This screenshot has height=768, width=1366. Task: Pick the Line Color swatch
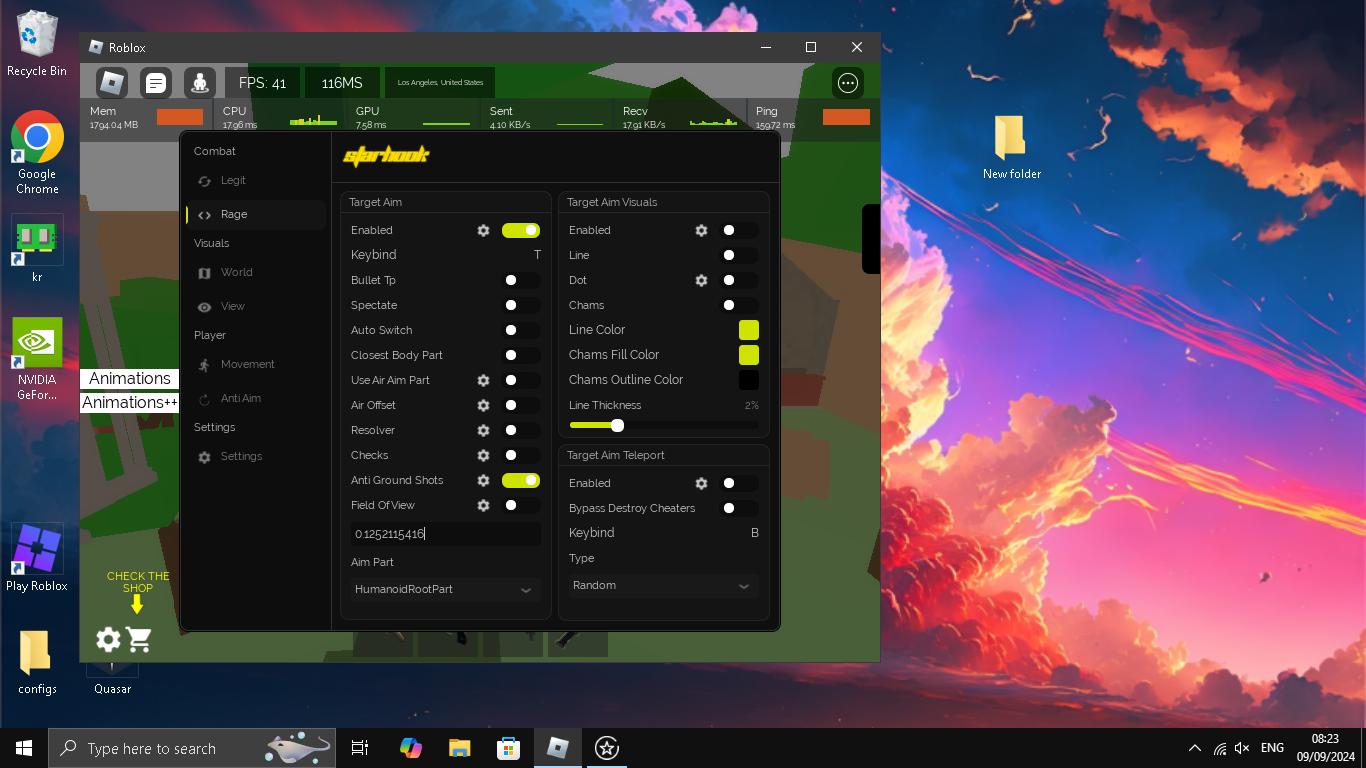(x=749, y=330)
